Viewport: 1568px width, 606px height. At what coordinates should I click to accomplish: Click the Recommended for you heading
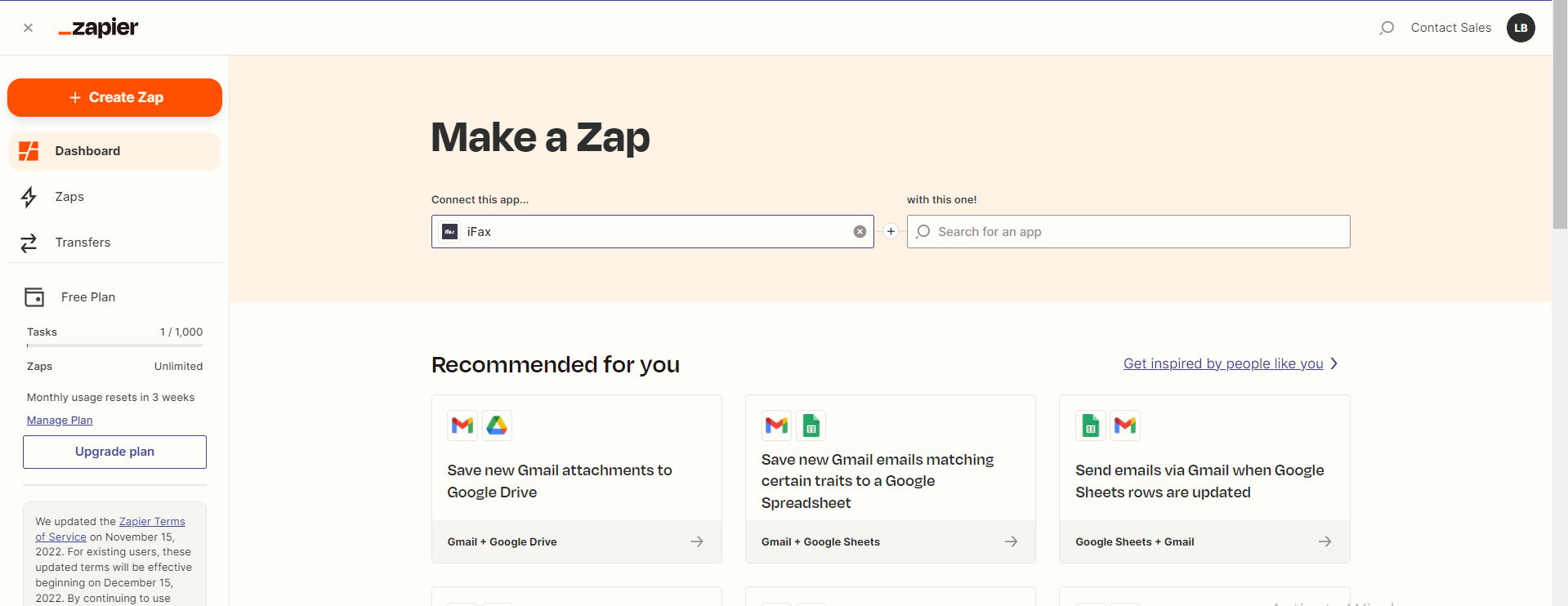pyautogui.click(x=556, y=364)
